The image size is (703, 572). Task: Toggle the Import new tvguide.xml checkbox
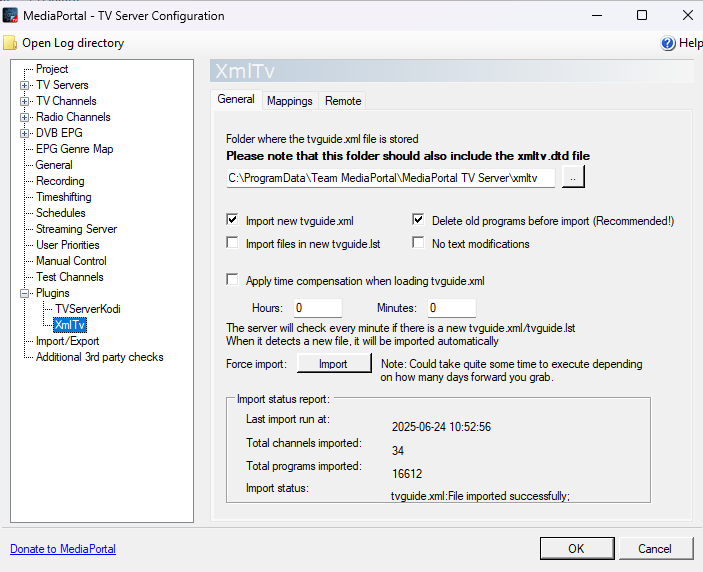pos(233,221)
